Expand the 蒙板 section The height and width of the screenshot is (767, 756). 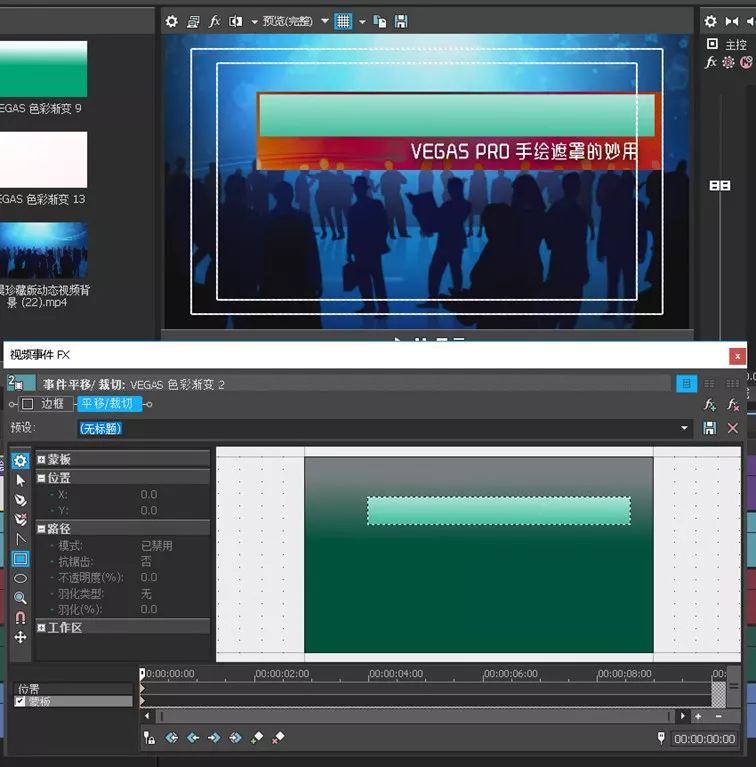point(42,459)
